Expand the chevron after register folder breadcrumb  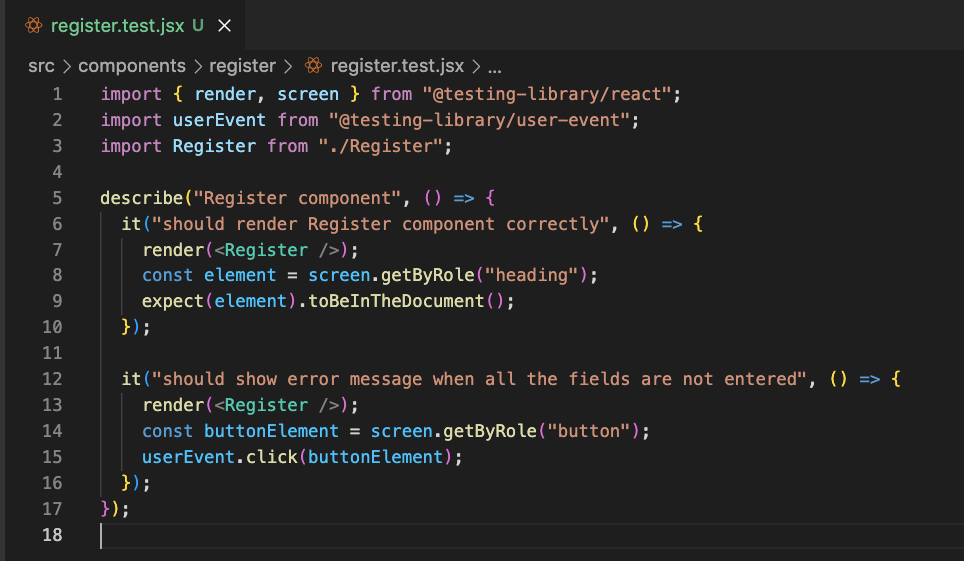point(288,66)
